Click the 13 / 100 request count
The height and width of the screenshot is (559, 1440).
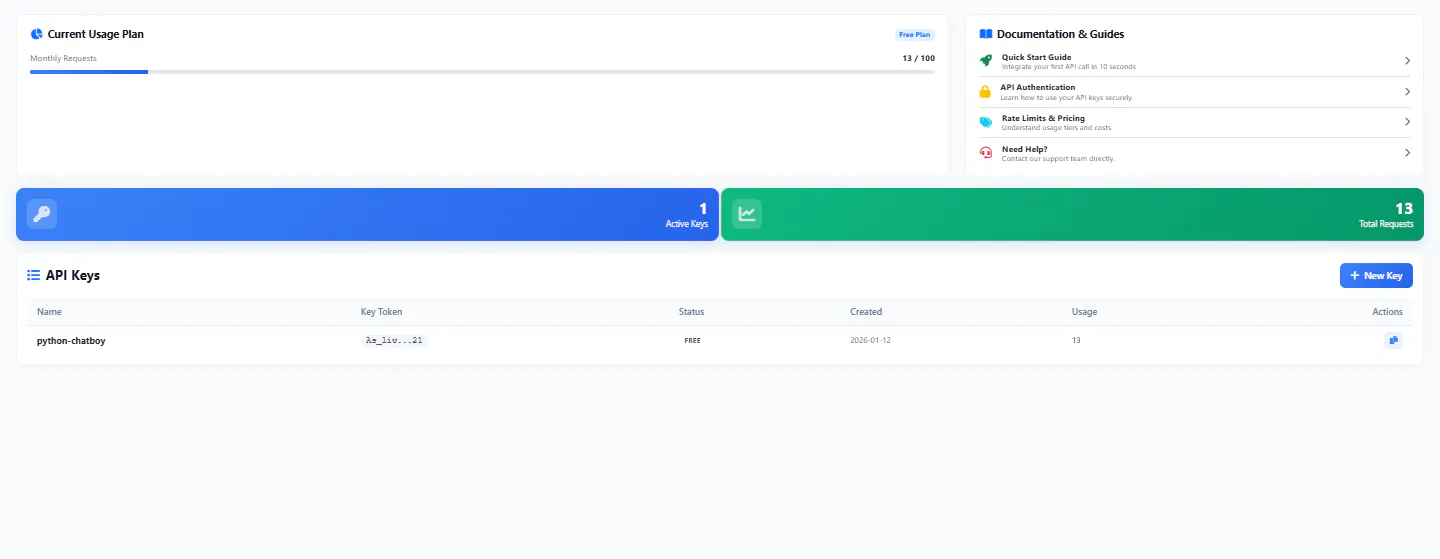pos(918,58)
